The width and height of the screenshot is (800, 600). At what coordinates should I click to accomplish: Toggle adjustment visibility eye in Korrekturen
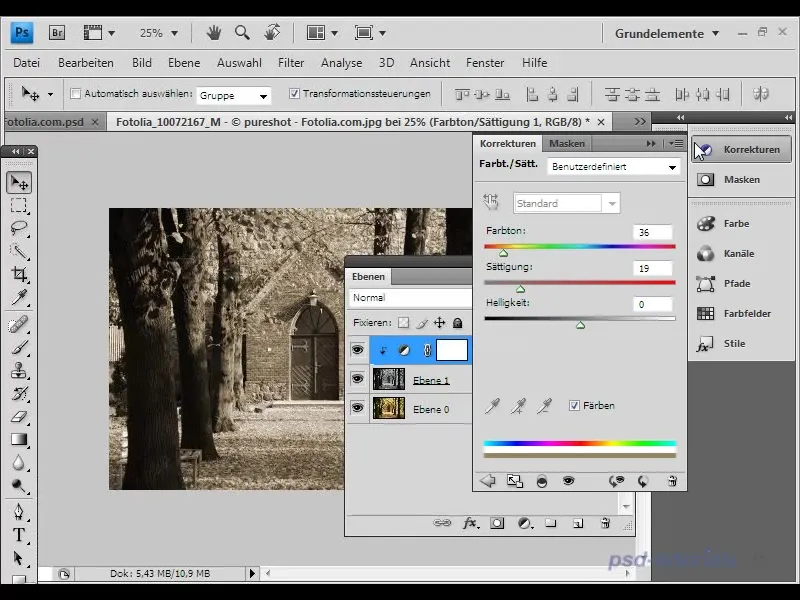(x=568, y=481)
